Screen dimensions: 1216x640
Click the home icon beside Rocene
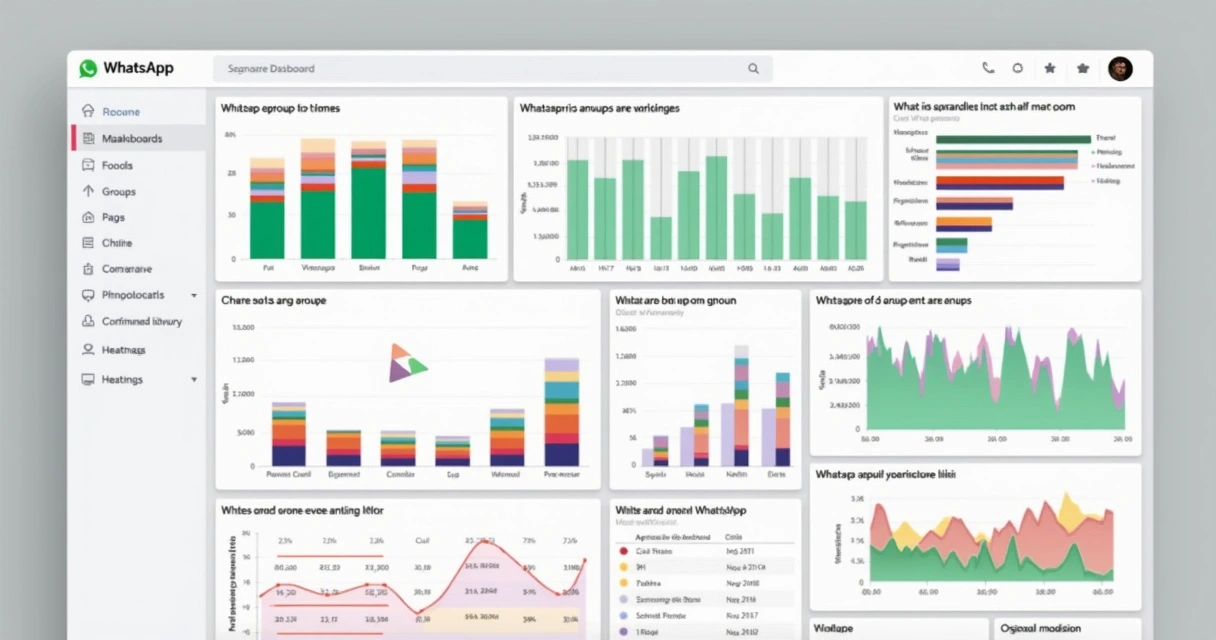88,112
